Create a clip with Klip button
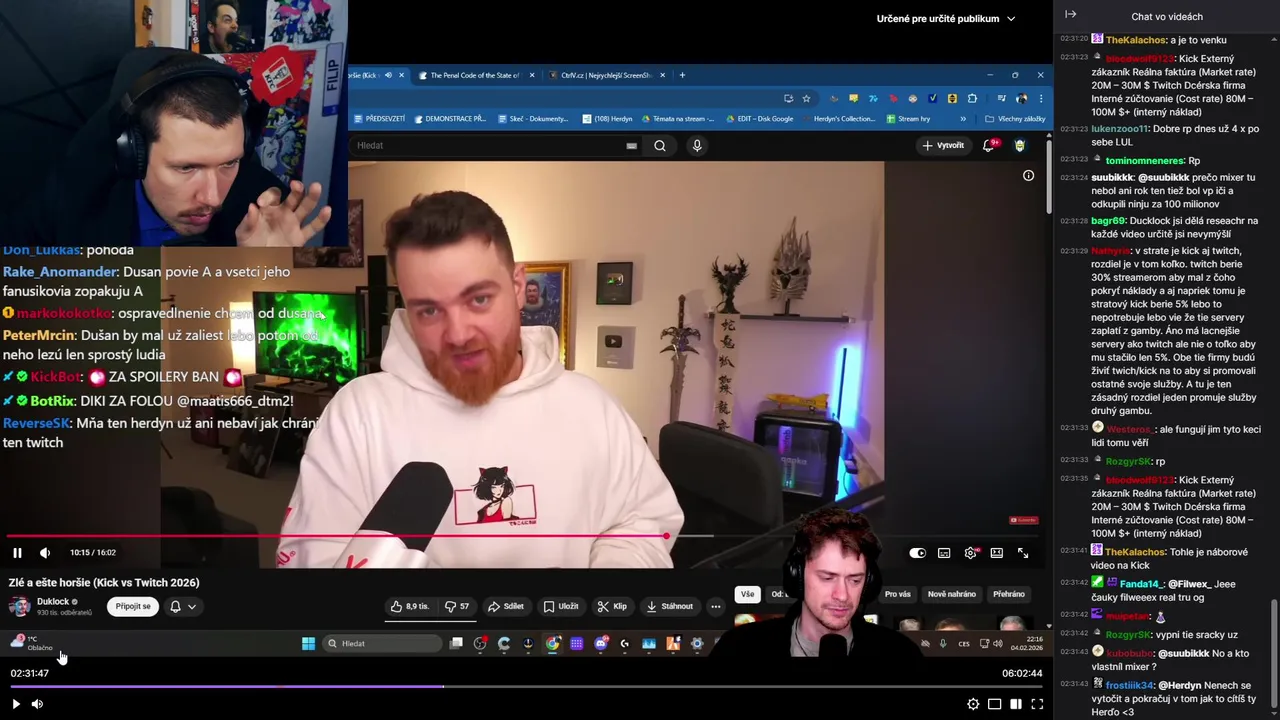The width and height of the screenshot is (1280, 720). click(612, 606)
